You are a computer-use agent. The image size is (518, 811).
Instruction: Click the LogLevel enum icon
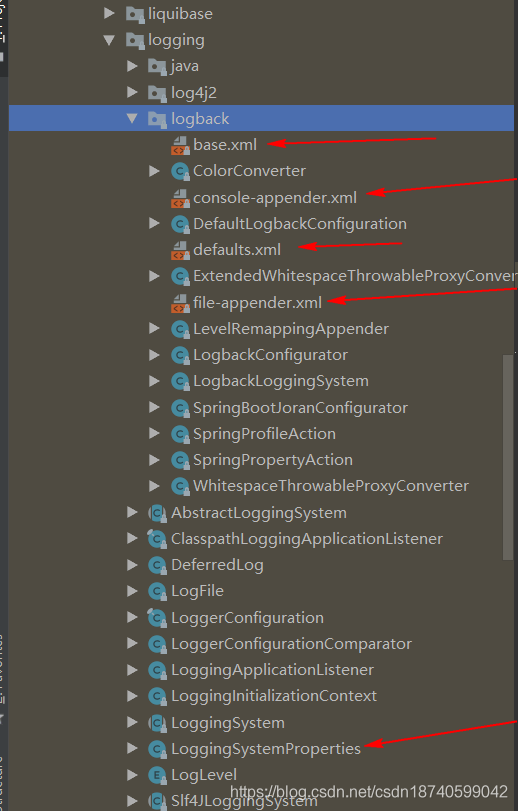point(157,775)
